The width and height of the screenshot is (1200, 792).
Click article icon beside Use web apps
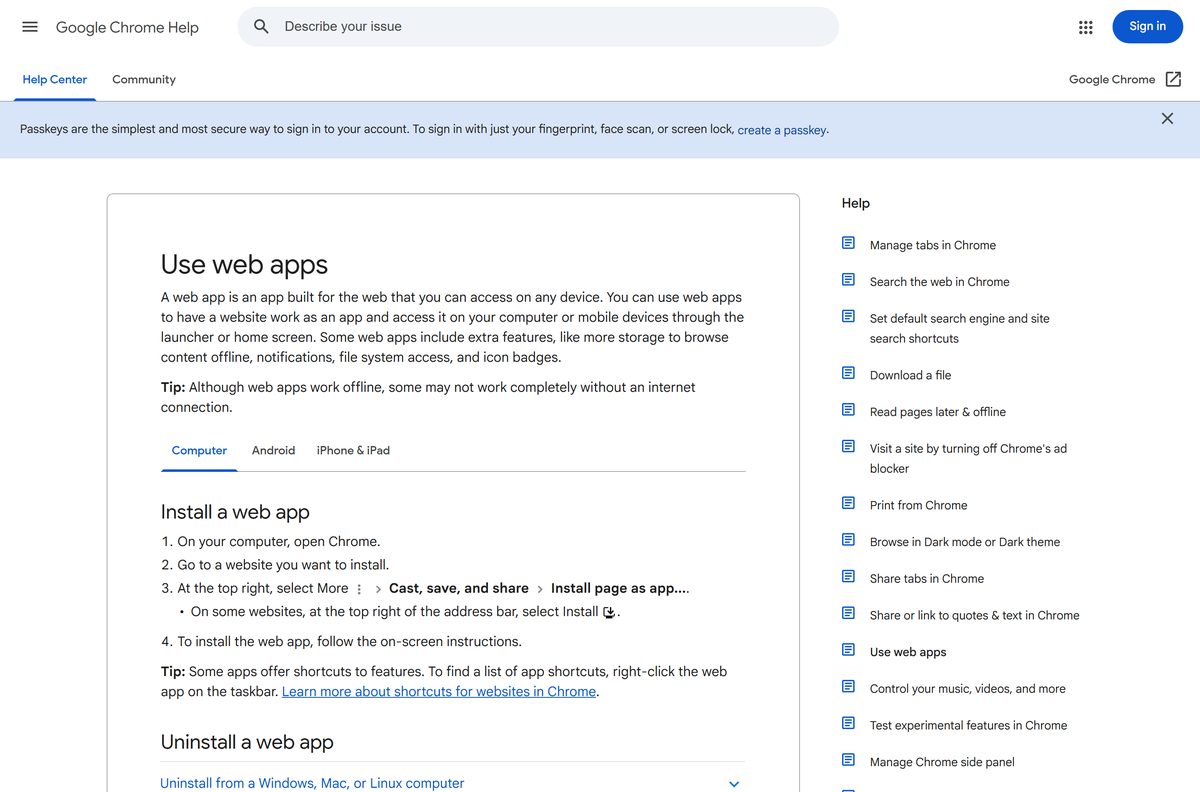tap(848, 650)
